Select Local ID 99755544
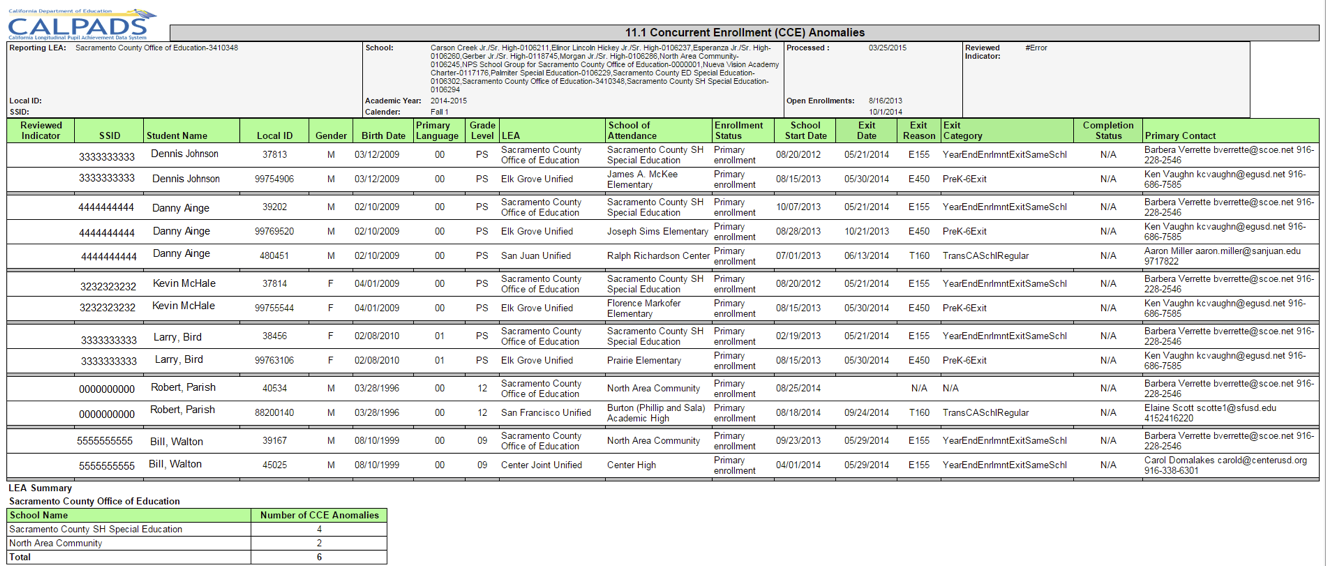Image resolution: width=1326 pixels, height=566 pixels. [274, 308]
